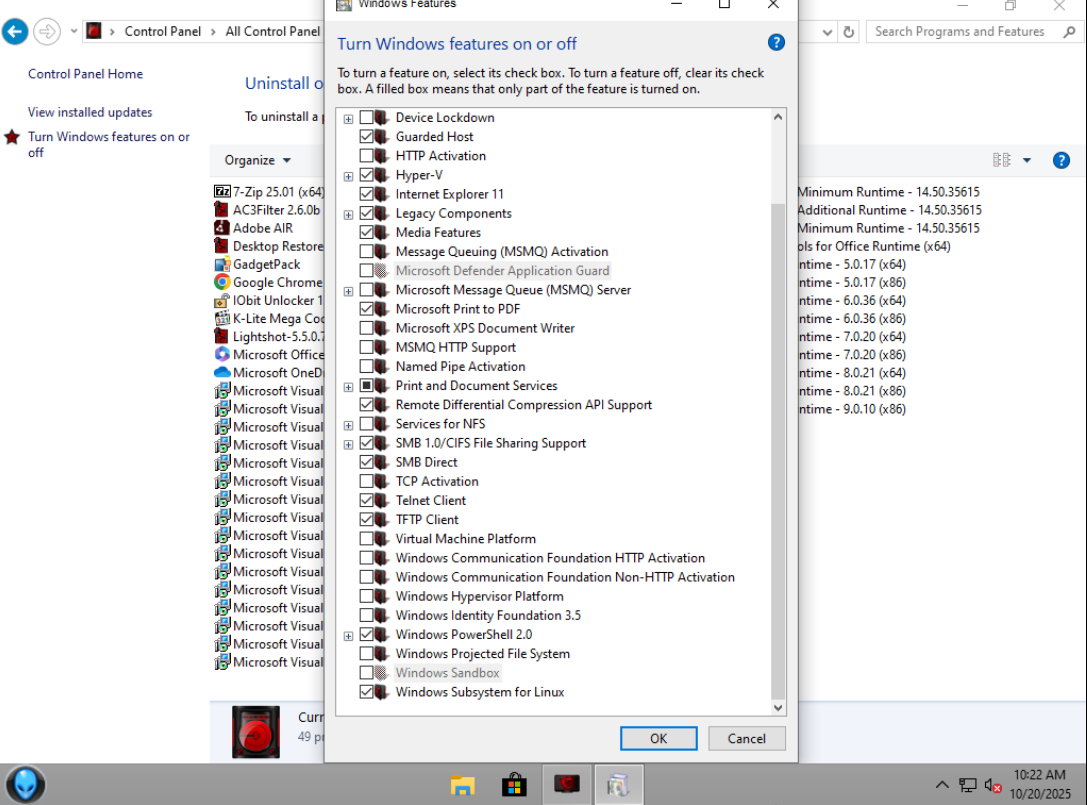The height and width of the screenshot is (805, 1087).
Task: Check the Microsoft XPS Document Writer checkbox
Action: (367, 328)
